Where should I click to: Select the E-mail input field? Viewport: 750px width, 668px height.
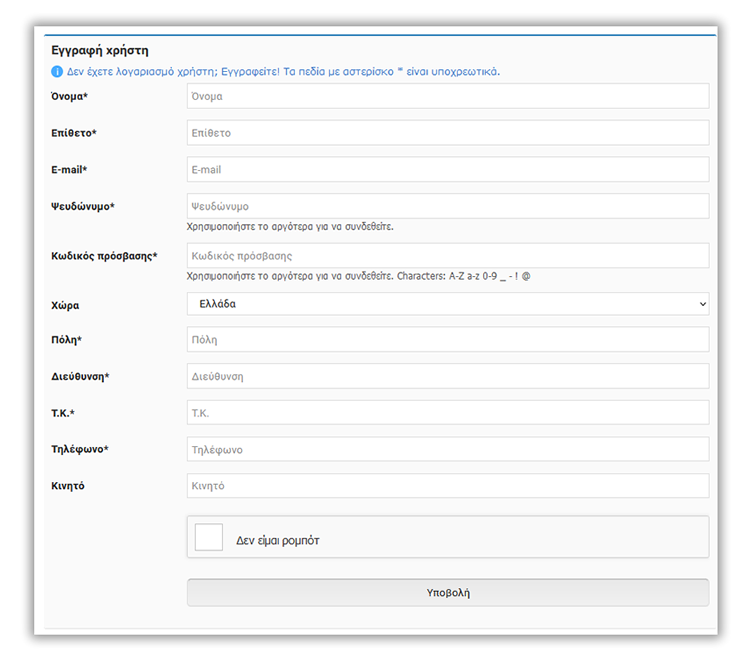[x=447, y=170]
